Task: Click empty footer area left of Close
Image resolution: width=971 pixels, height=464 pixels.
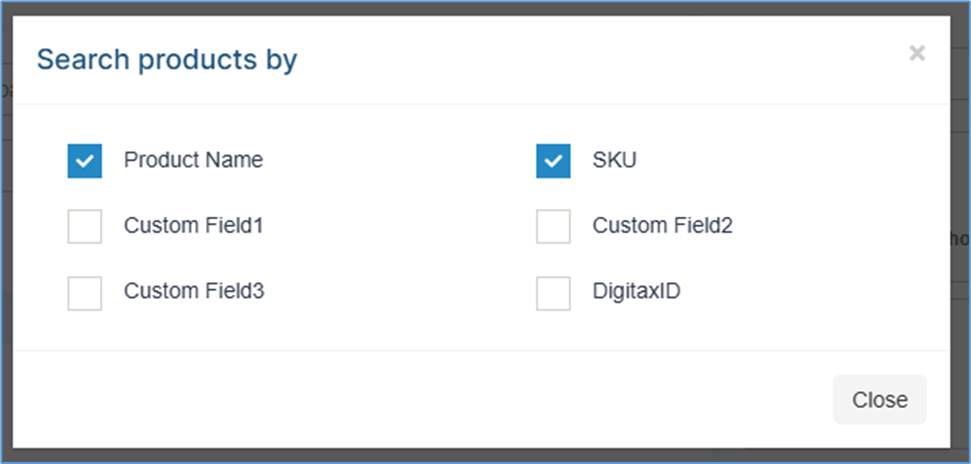Action: click(421, 400)
